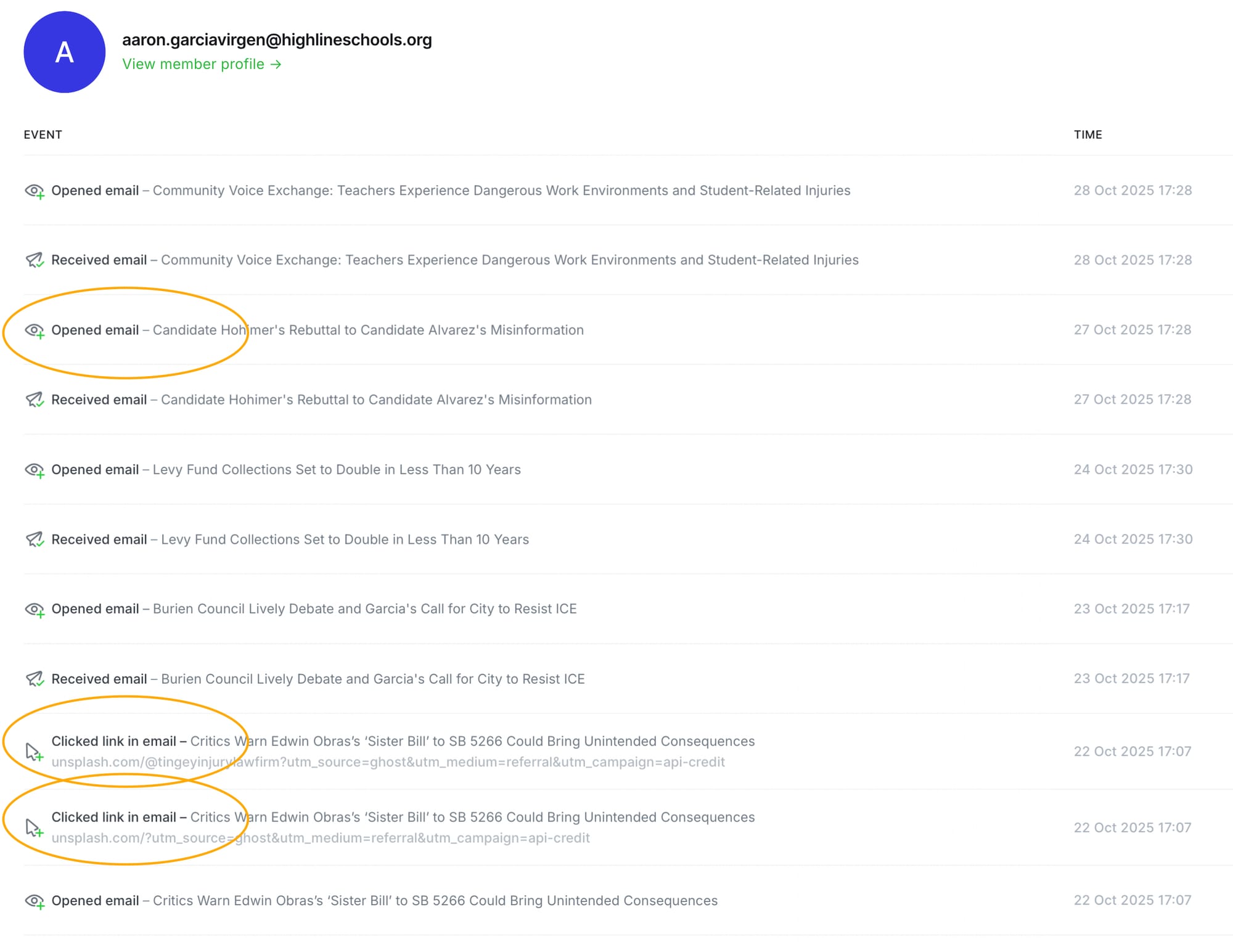Open the unsplash.com/@tingeyinjurylawfirm URL
This screenshot has width=1233, height=952.
[388, 762]
